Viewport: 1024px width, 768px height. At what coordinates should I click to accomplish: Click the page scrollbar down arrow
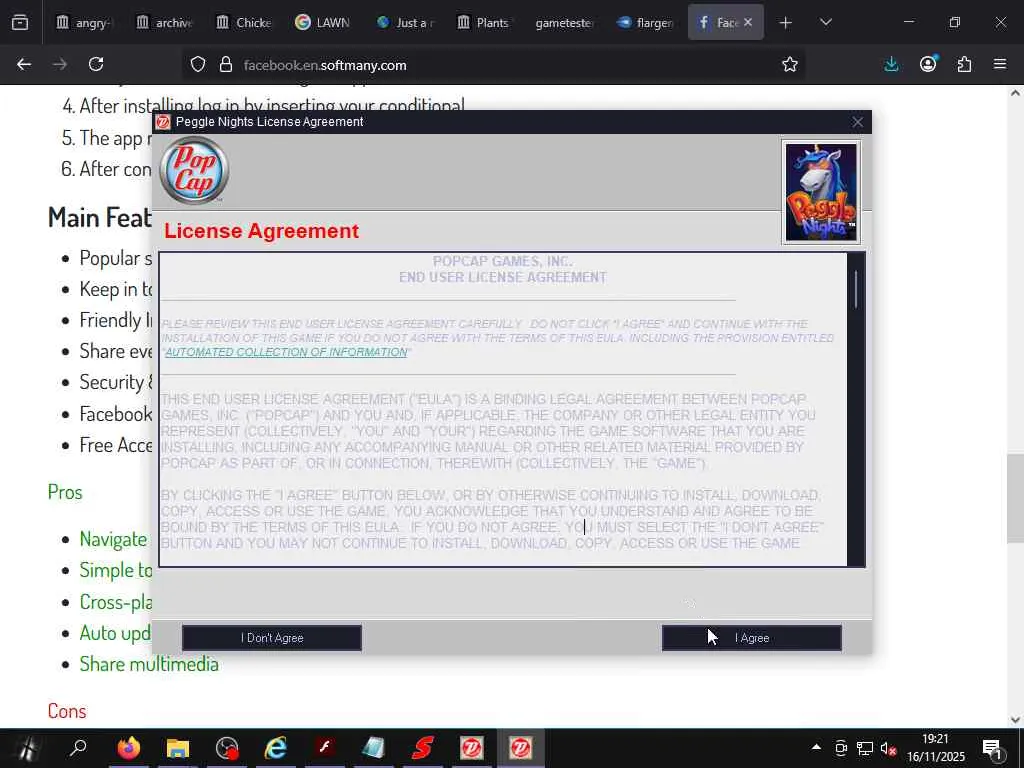pos(1015,720)
